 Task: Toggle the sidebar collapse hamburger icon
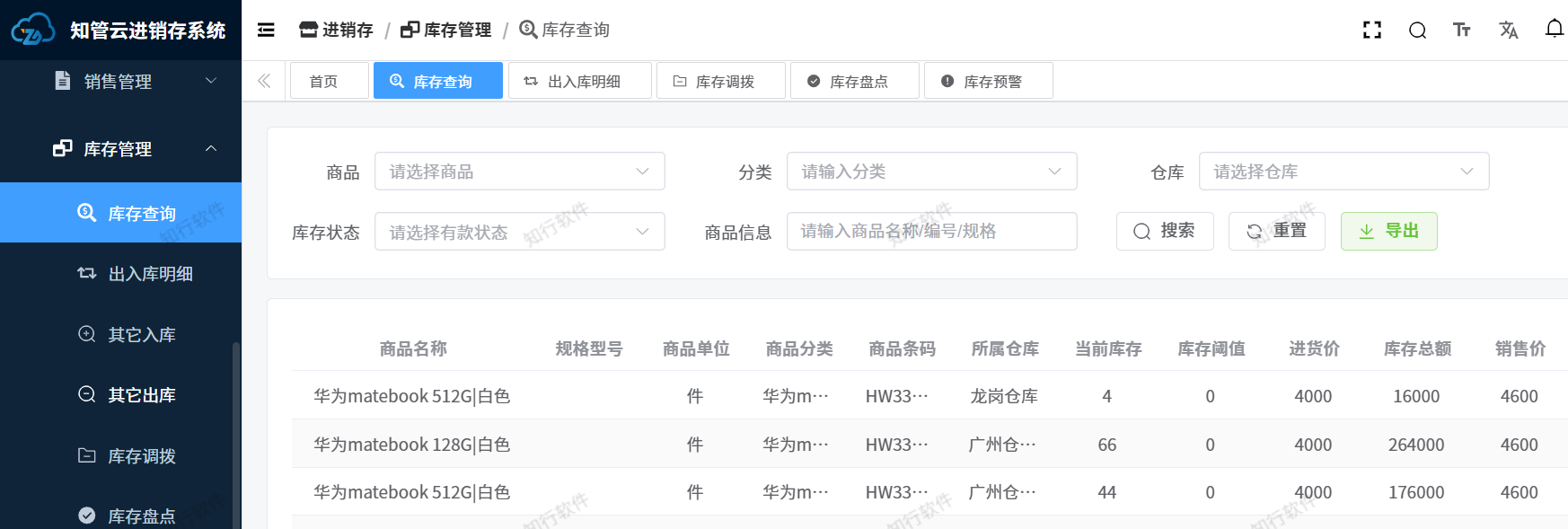coord(266,30)
